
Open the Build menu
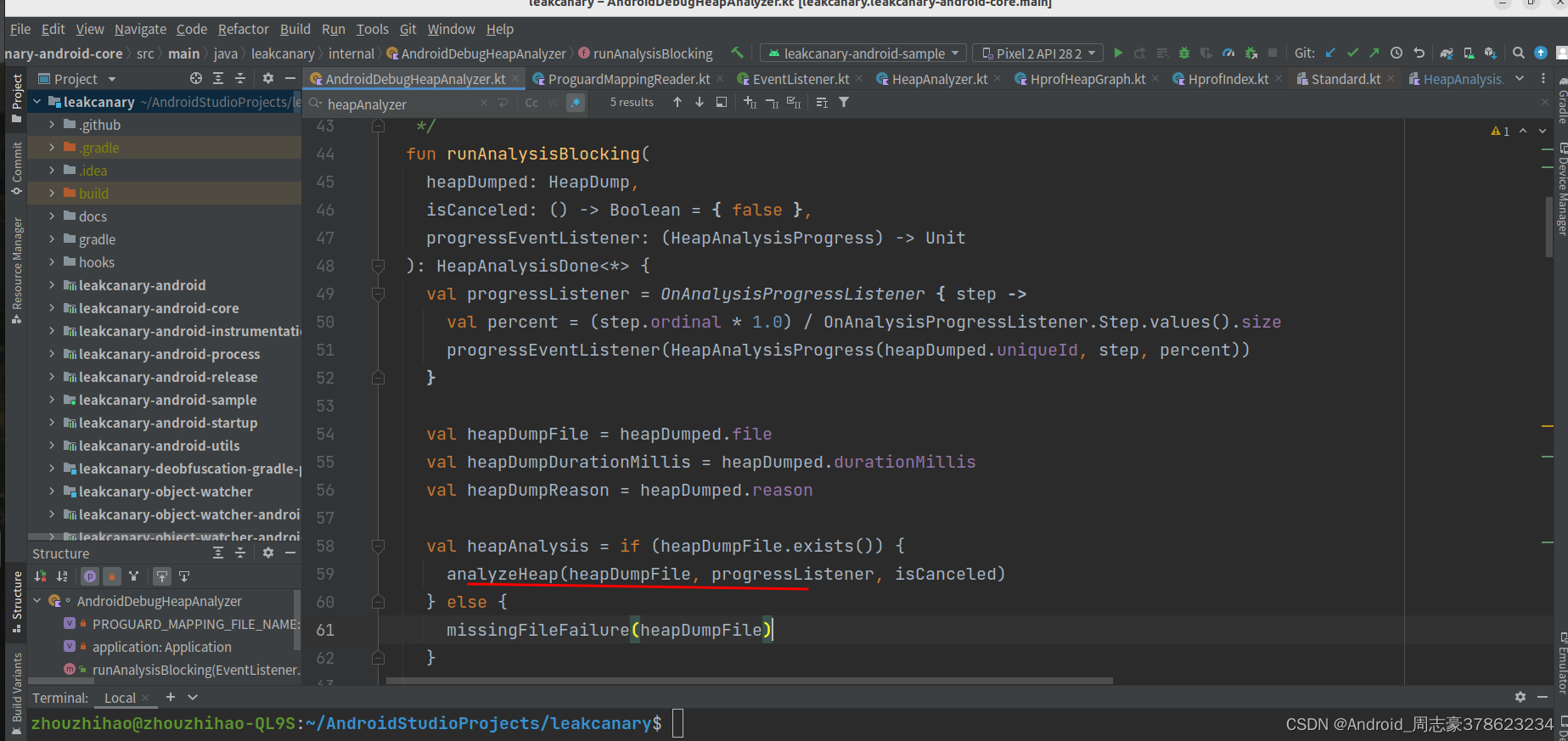(295, 29)
